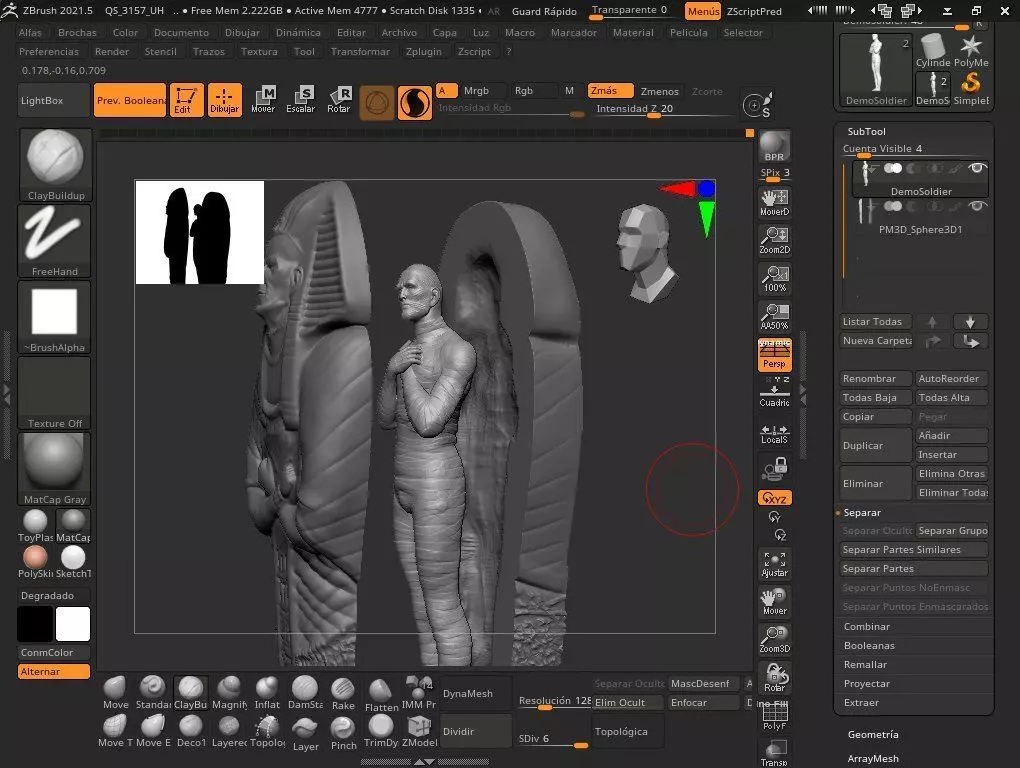The height and width of the screenshot is (768, 1020).
Task: Select the Standard brush
Action: pos(153,693)
